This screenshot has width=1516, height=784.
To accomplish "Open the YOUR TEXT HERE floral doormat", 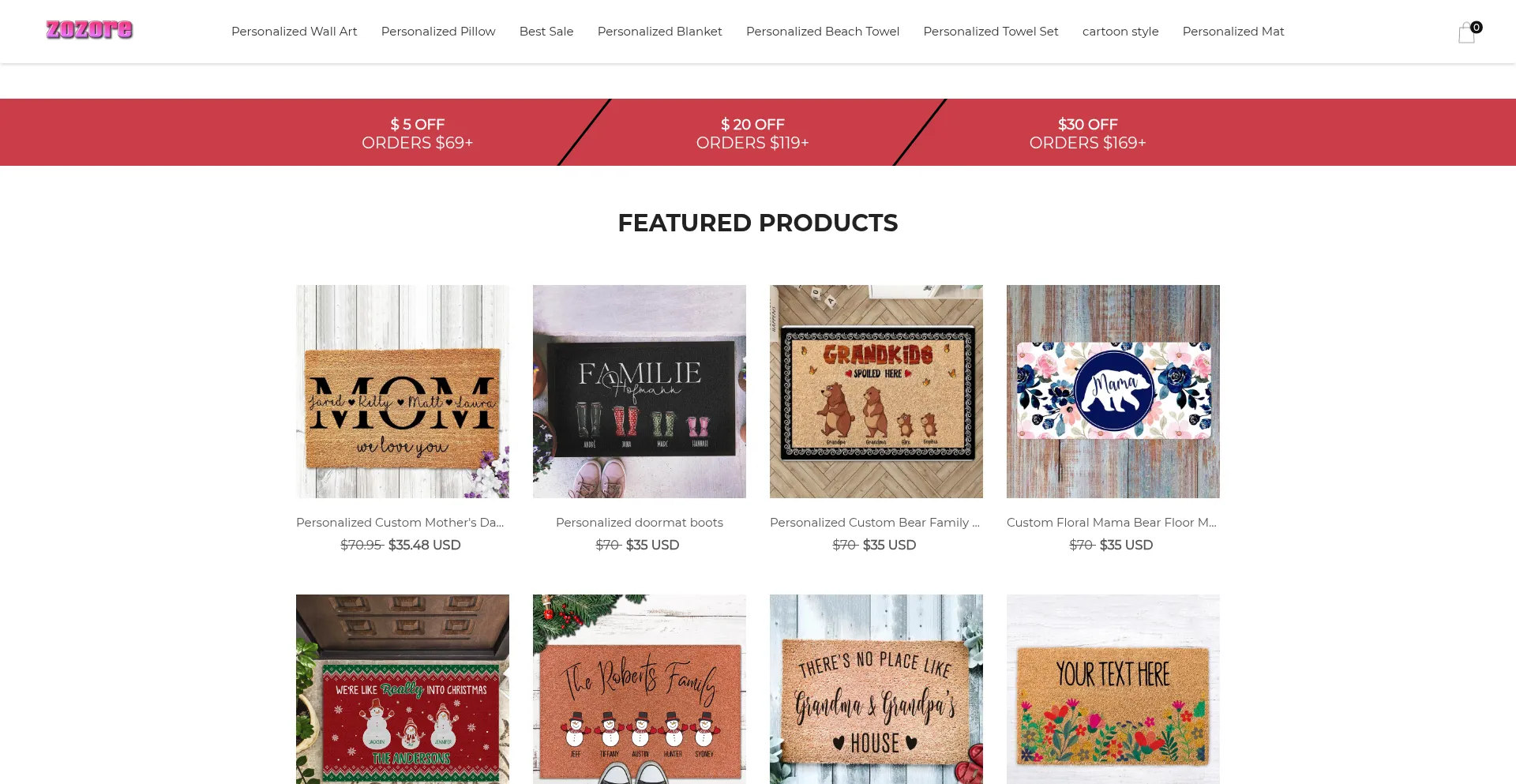I will tap(1113, 689).
